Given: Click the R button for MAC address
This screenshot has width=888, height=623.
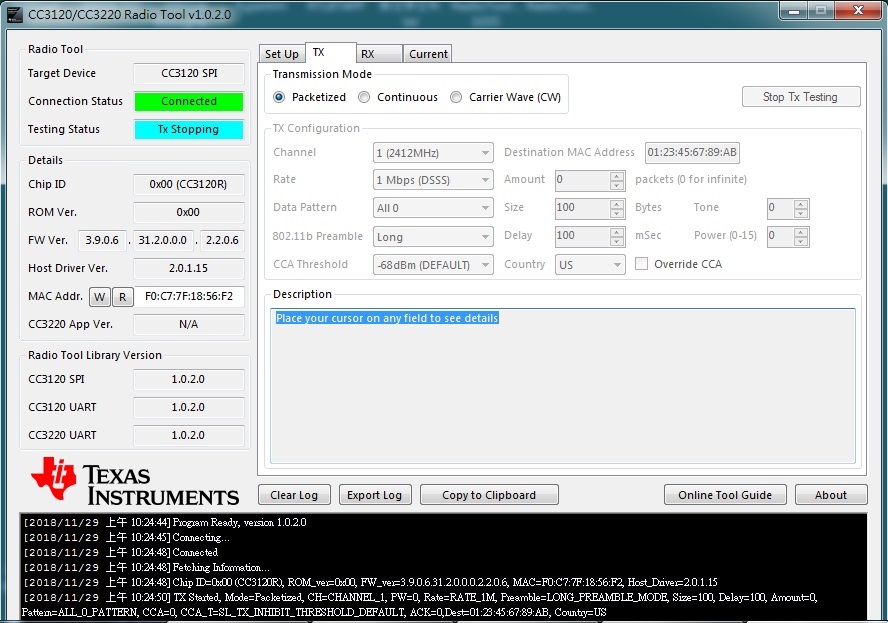Looking at the screenshot, I should pos(123,297).
